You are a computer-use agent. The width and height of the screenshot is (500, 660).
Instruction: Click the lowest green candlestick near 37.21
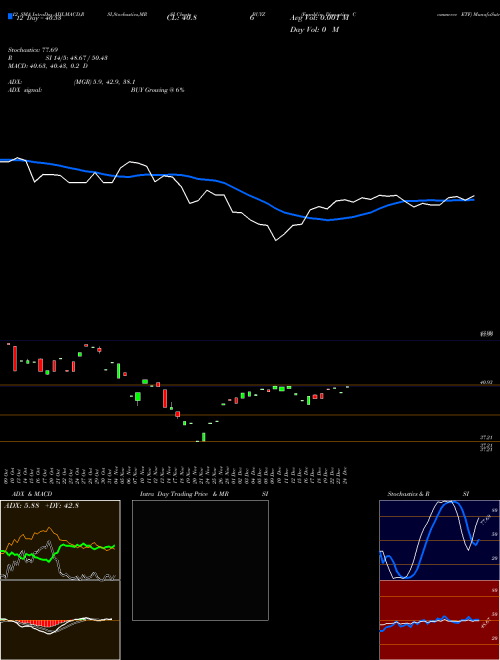click(204, 437)
